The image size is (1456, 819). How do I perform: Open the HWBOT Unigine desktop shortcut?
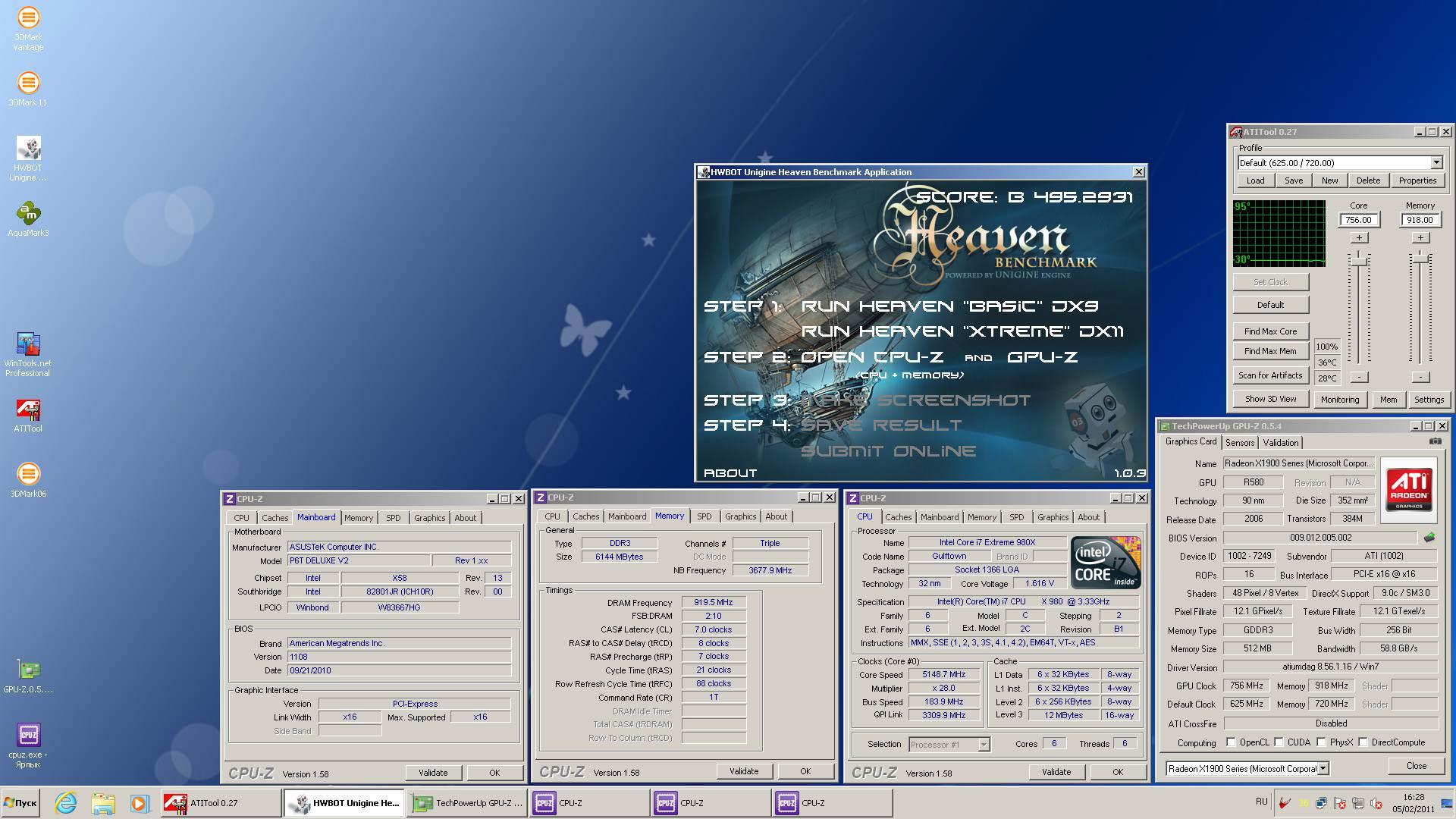pos(28,159)
